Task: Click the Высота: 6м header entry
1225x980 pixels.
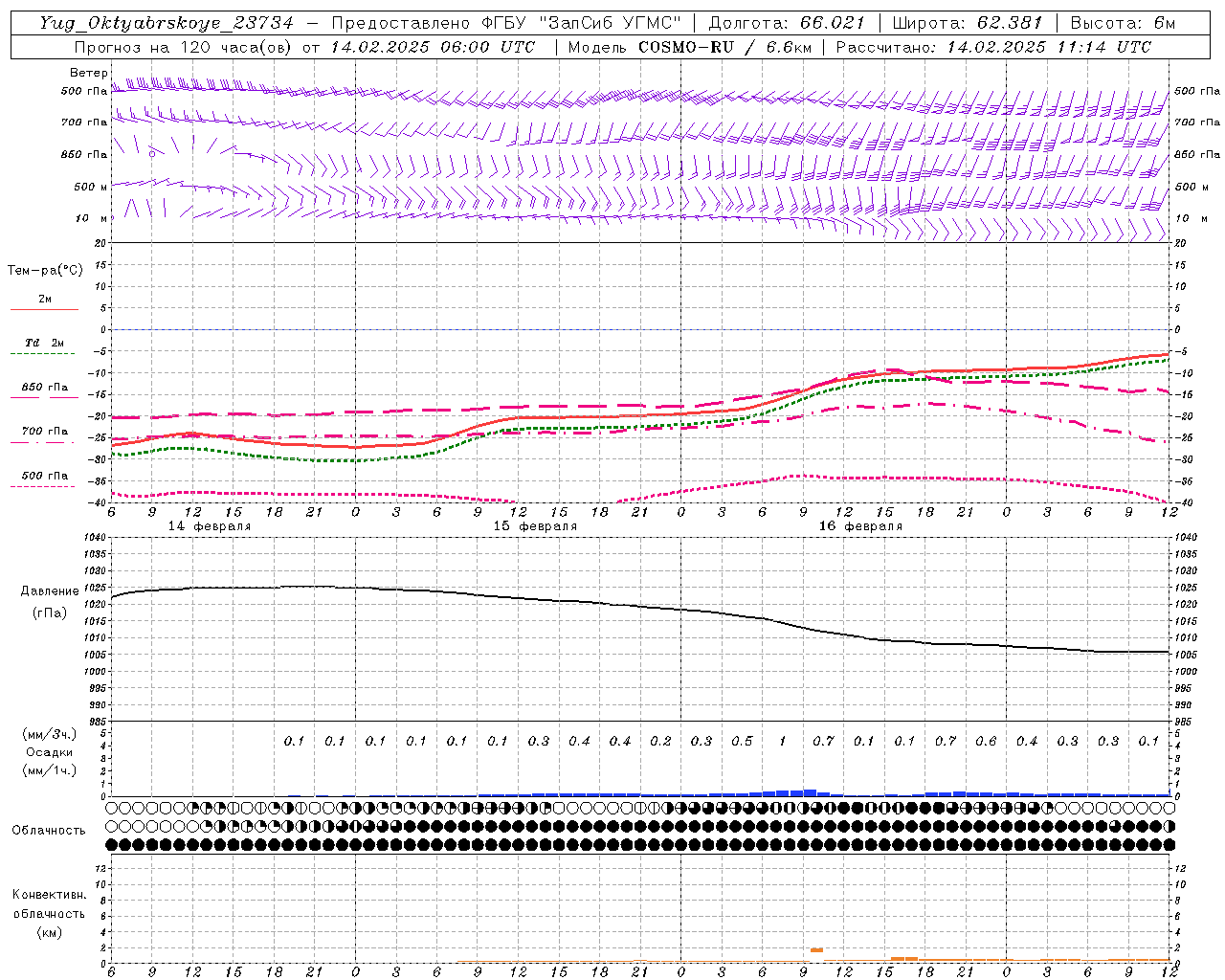Action: click(x=1123, y=24)
